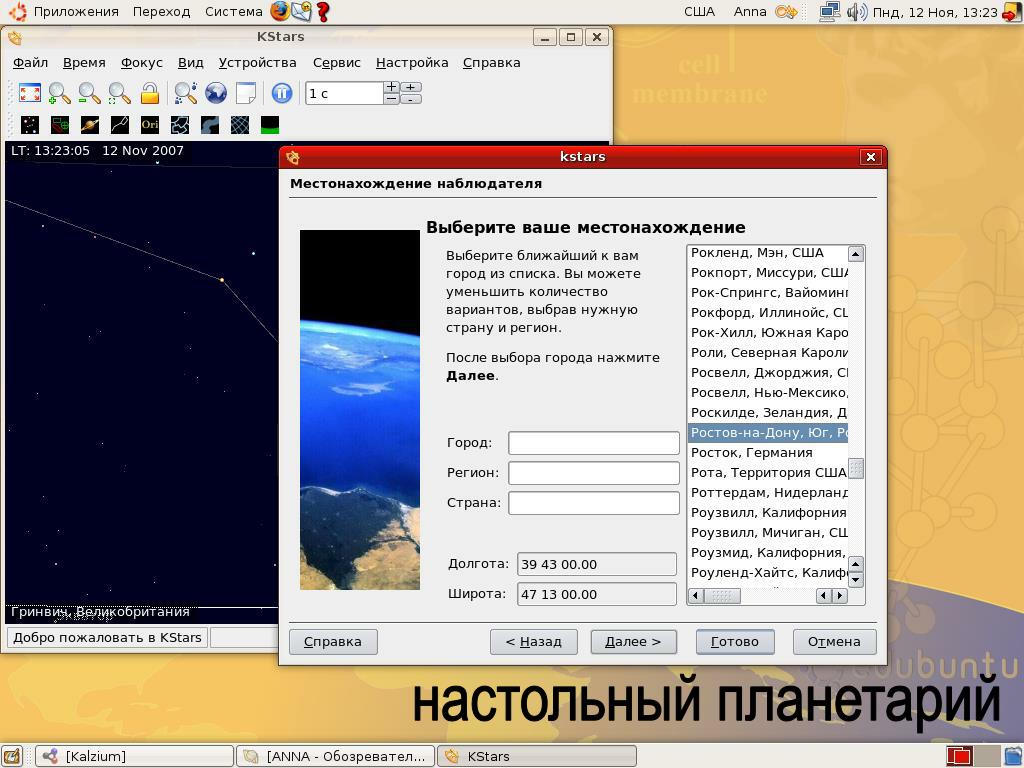
Task: Toggle constellation names 'Ori' icon
Action: (150, 125)
